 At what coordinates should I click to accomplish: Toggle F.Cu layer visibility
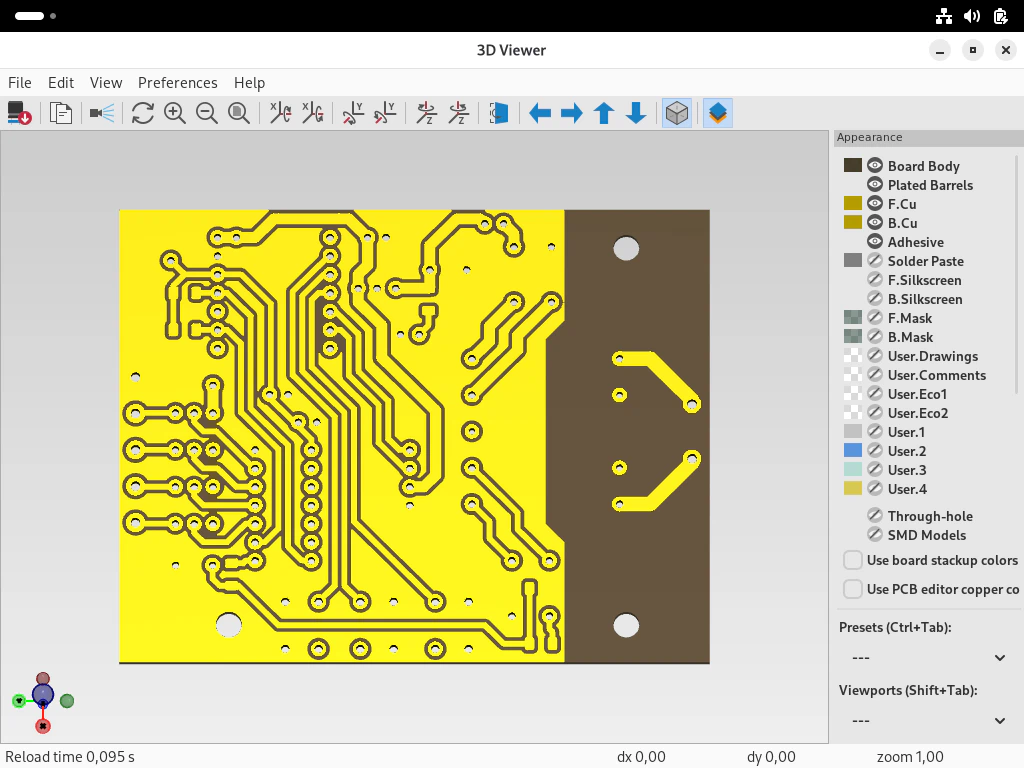(874, 203)
